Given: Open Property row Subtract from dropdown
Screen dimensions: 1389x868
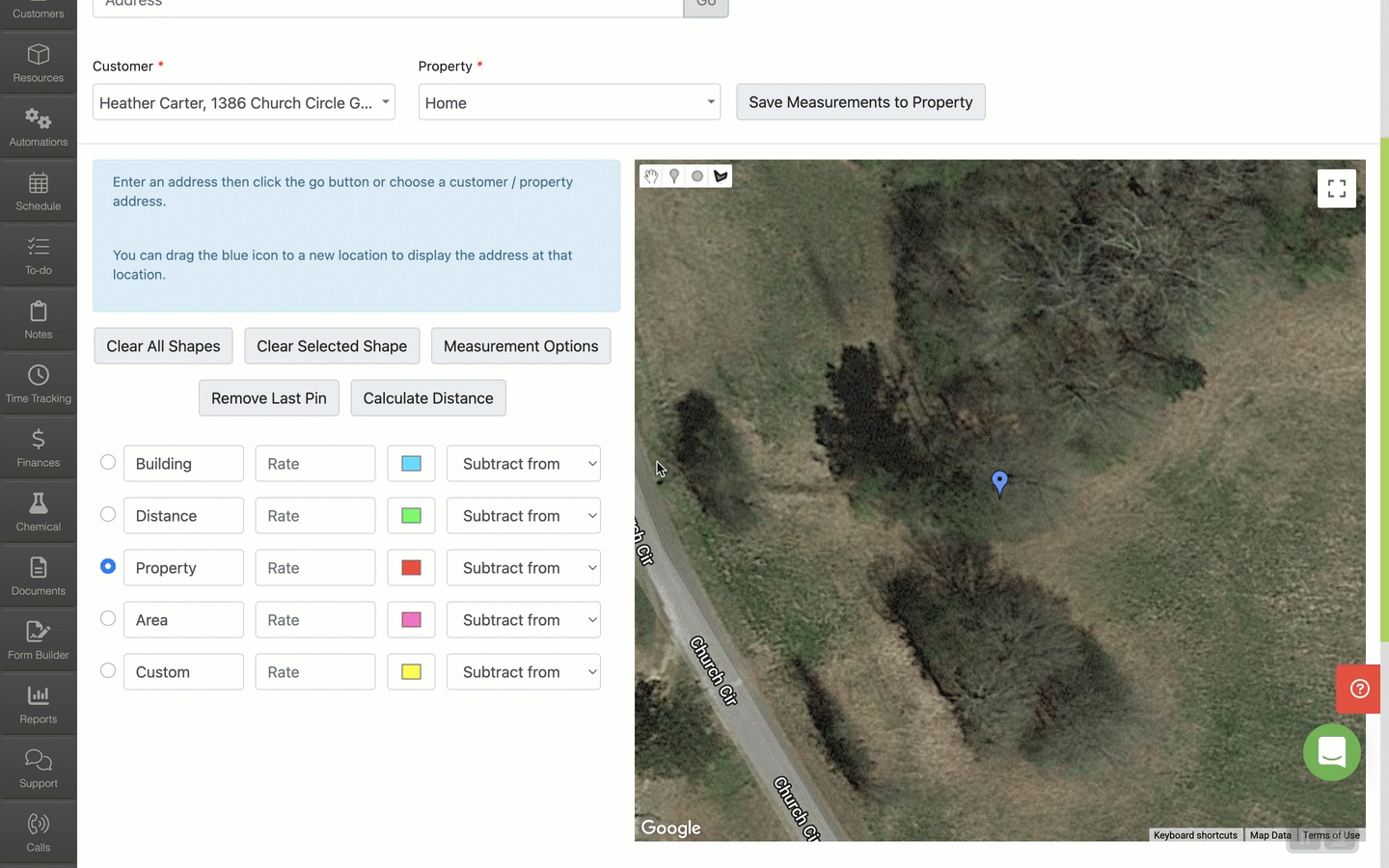Looking at the screenshot, I should (524, 568).
